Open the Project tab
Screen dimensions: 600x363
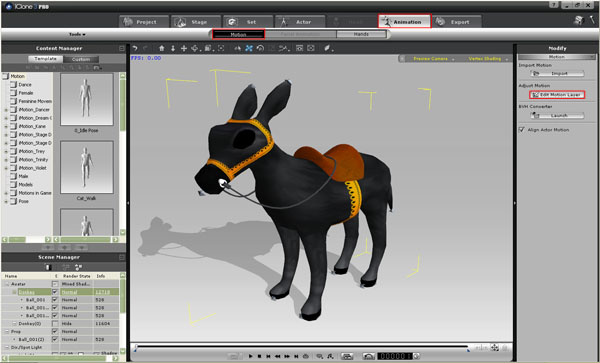[144, 22]
